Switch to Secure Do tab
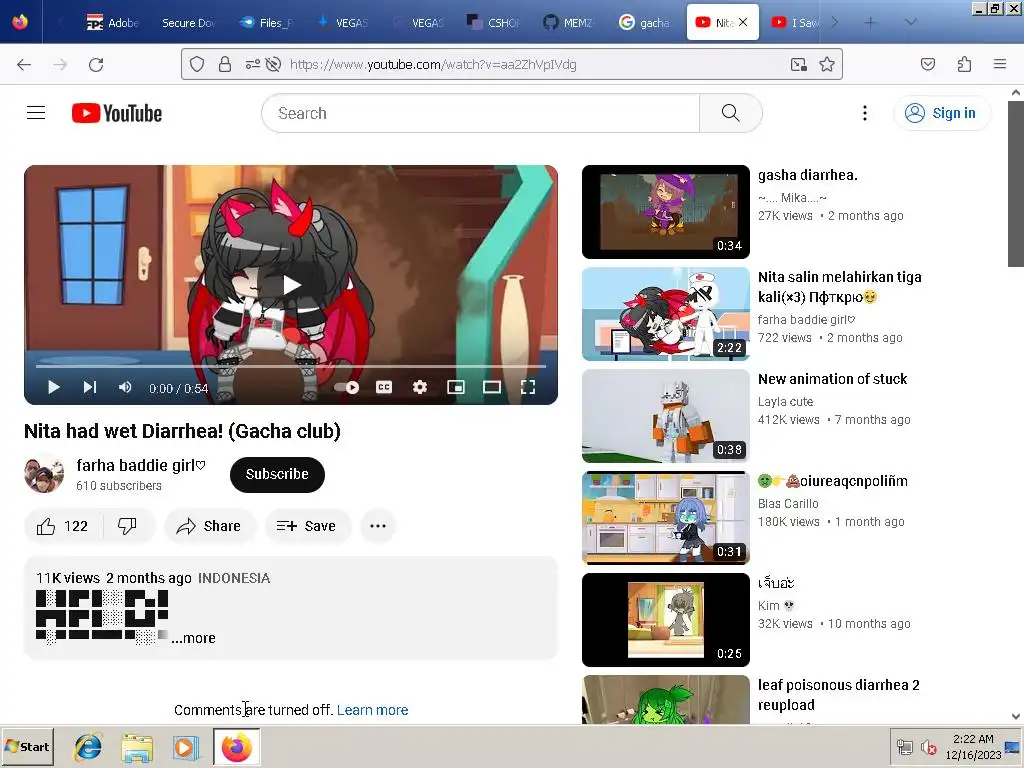 pos(188,23)
